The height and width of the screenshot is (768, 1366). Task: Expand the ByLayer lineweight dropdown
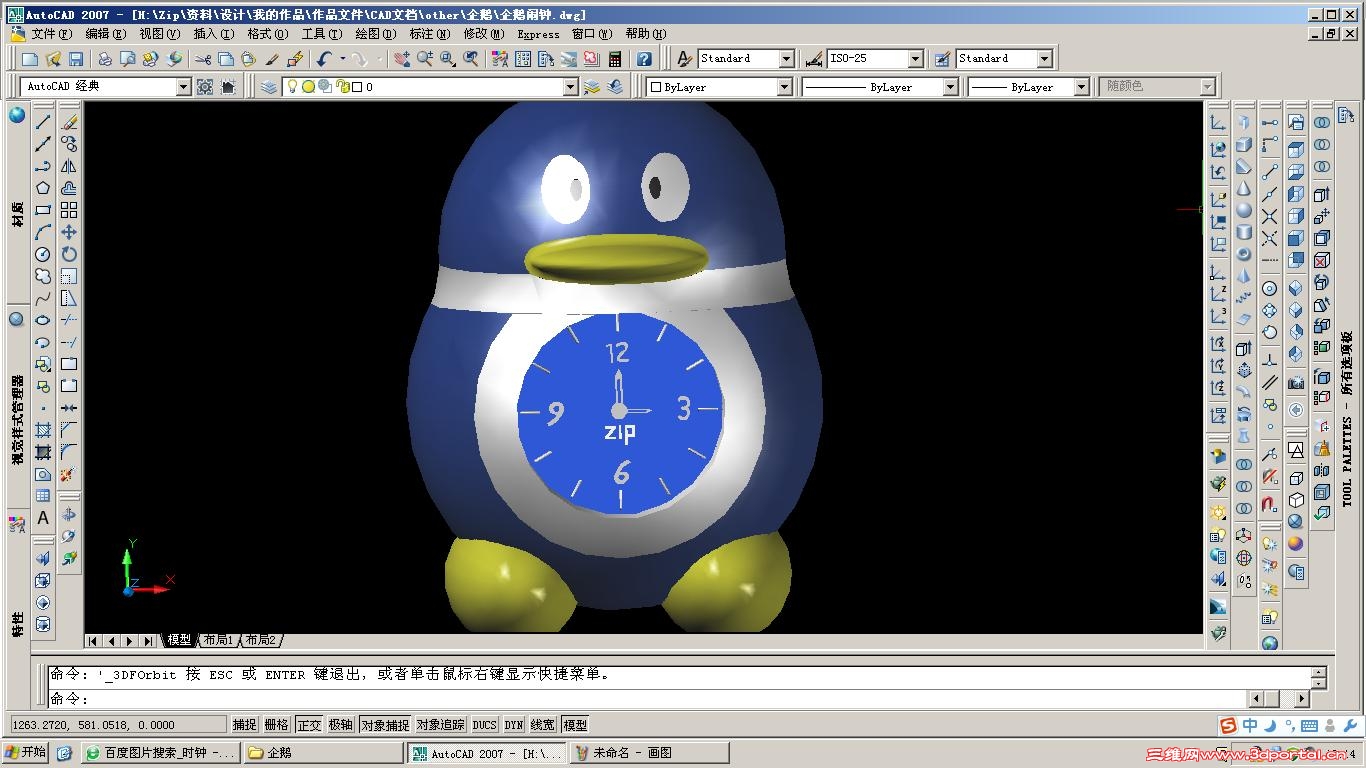pyautogui.click(x=1081, y=87)
